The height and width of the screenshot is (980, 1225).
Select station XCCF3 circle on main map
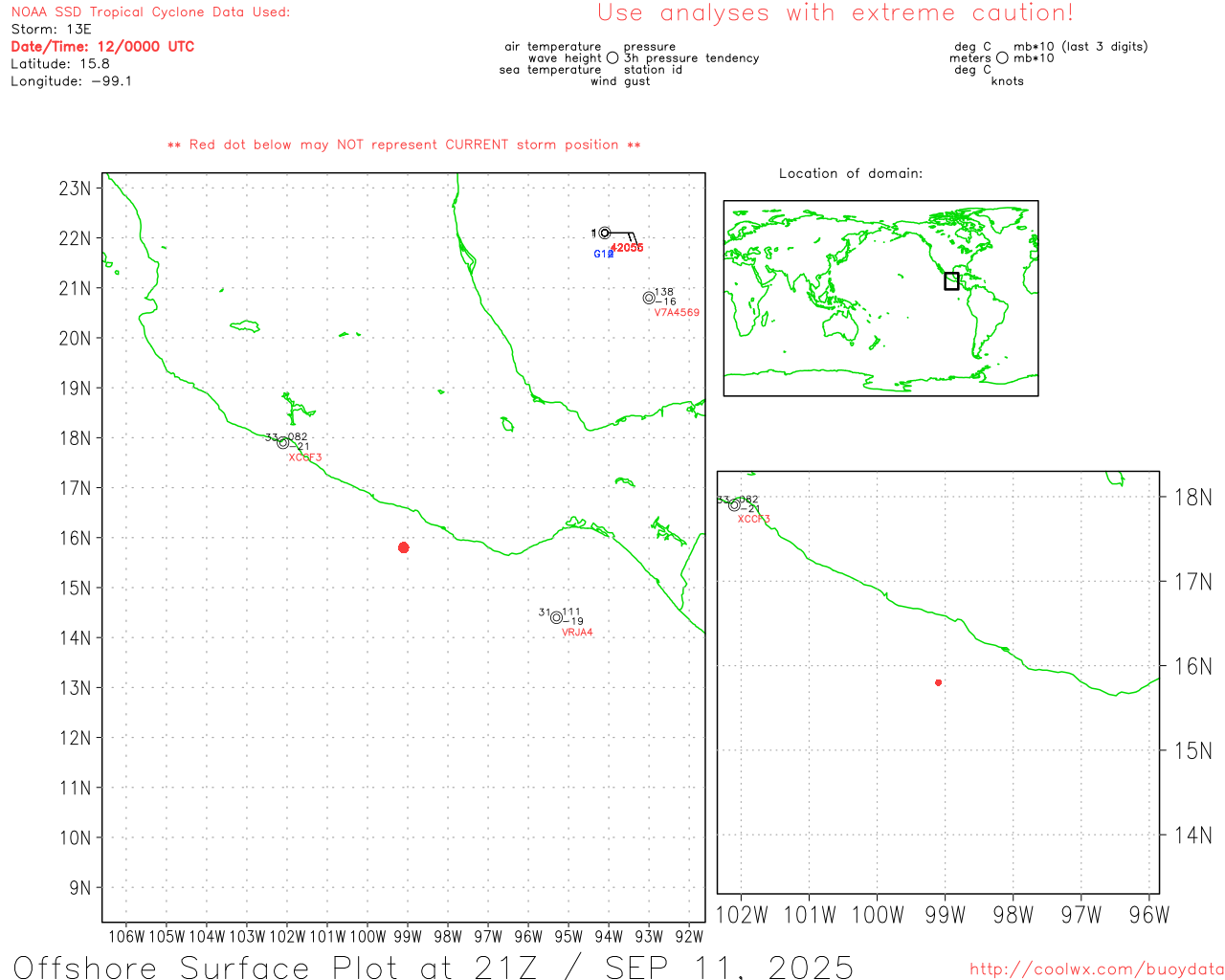point(283,442)
